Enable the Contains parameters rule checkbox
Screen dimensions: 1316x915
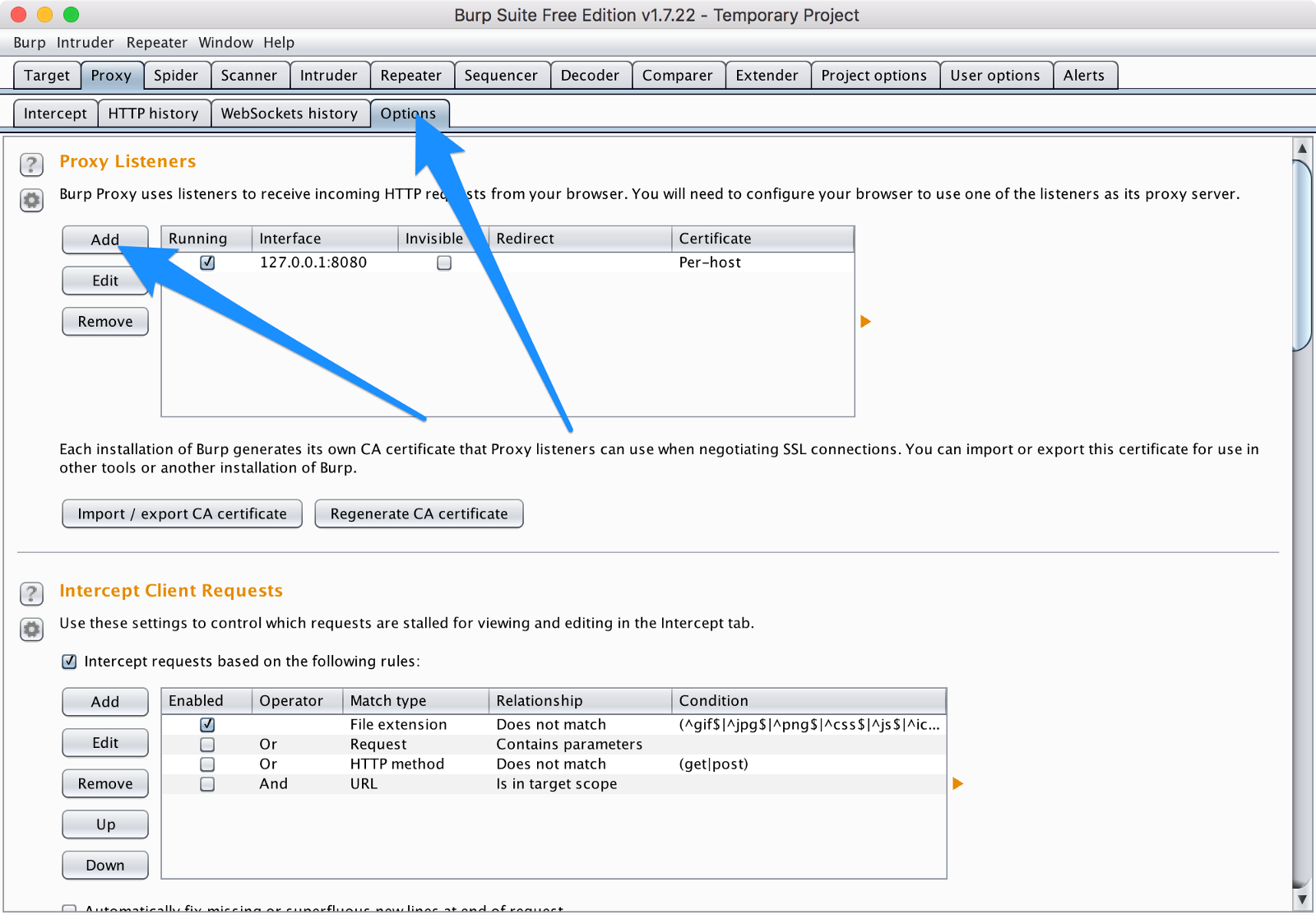[207, 745]
